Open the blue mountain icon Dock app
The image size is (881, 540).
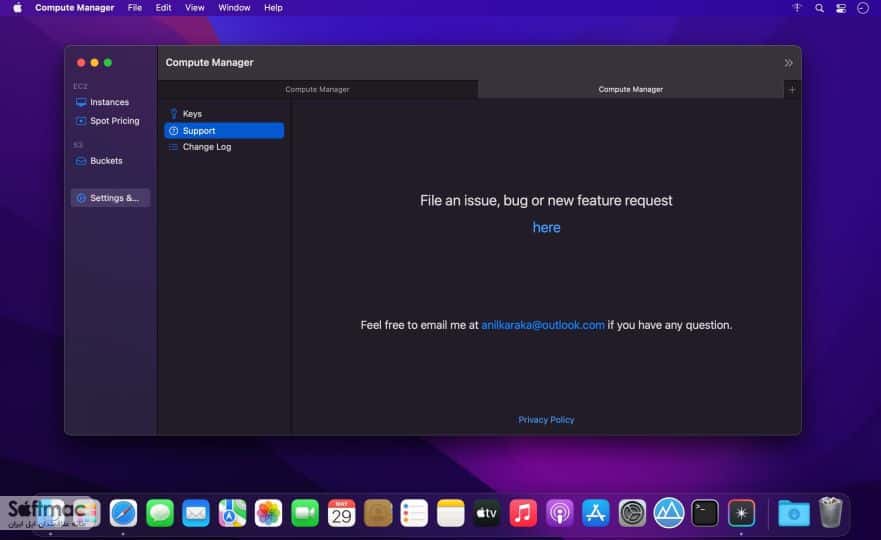coord(669,513)
